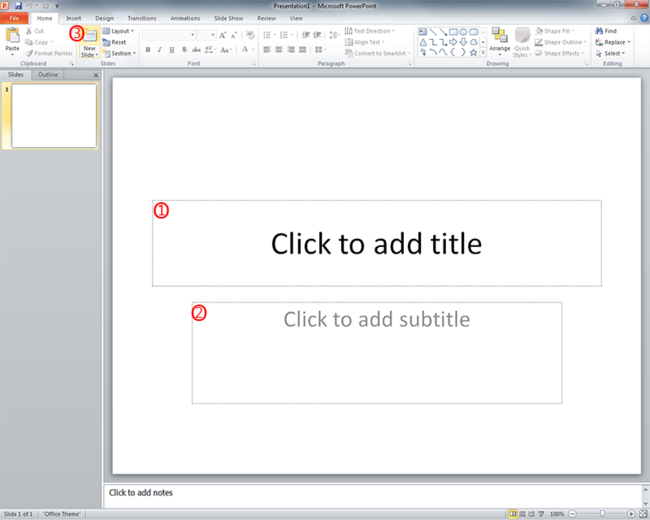This screenshot has width=650, height=520.
Task: Choose the Isosceles Triangle shape
Action: [422, 42]
